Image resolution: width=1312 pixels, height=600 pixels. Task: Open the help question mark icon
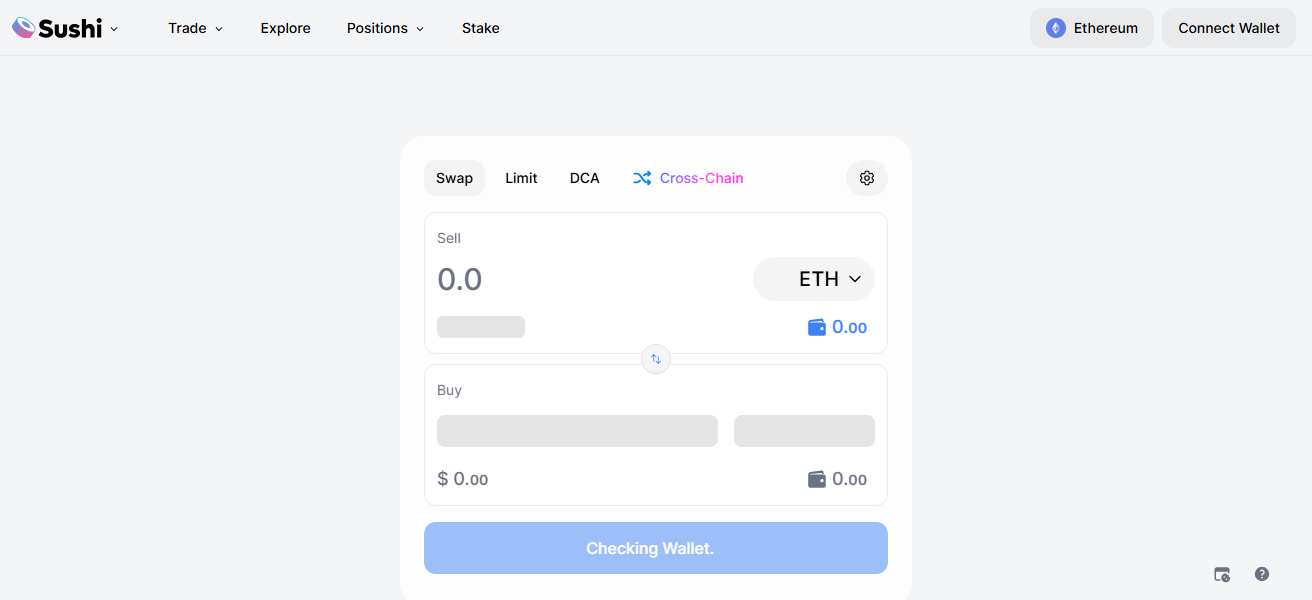pos(1262,574)
